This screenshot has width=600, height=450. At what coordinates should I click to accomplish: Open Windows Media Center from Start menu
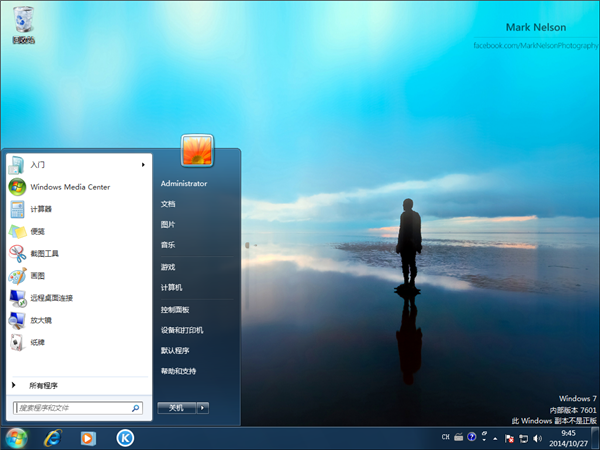pos(69,187)
